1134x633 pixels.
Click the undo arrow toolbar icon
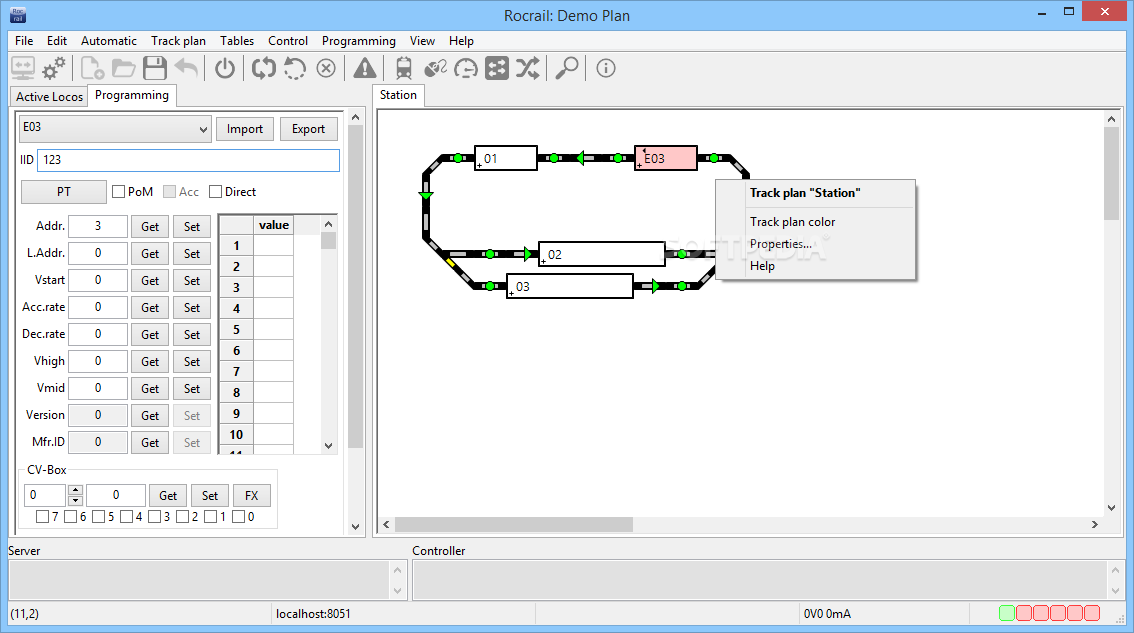pyautogui.click(x=187, y=69)
